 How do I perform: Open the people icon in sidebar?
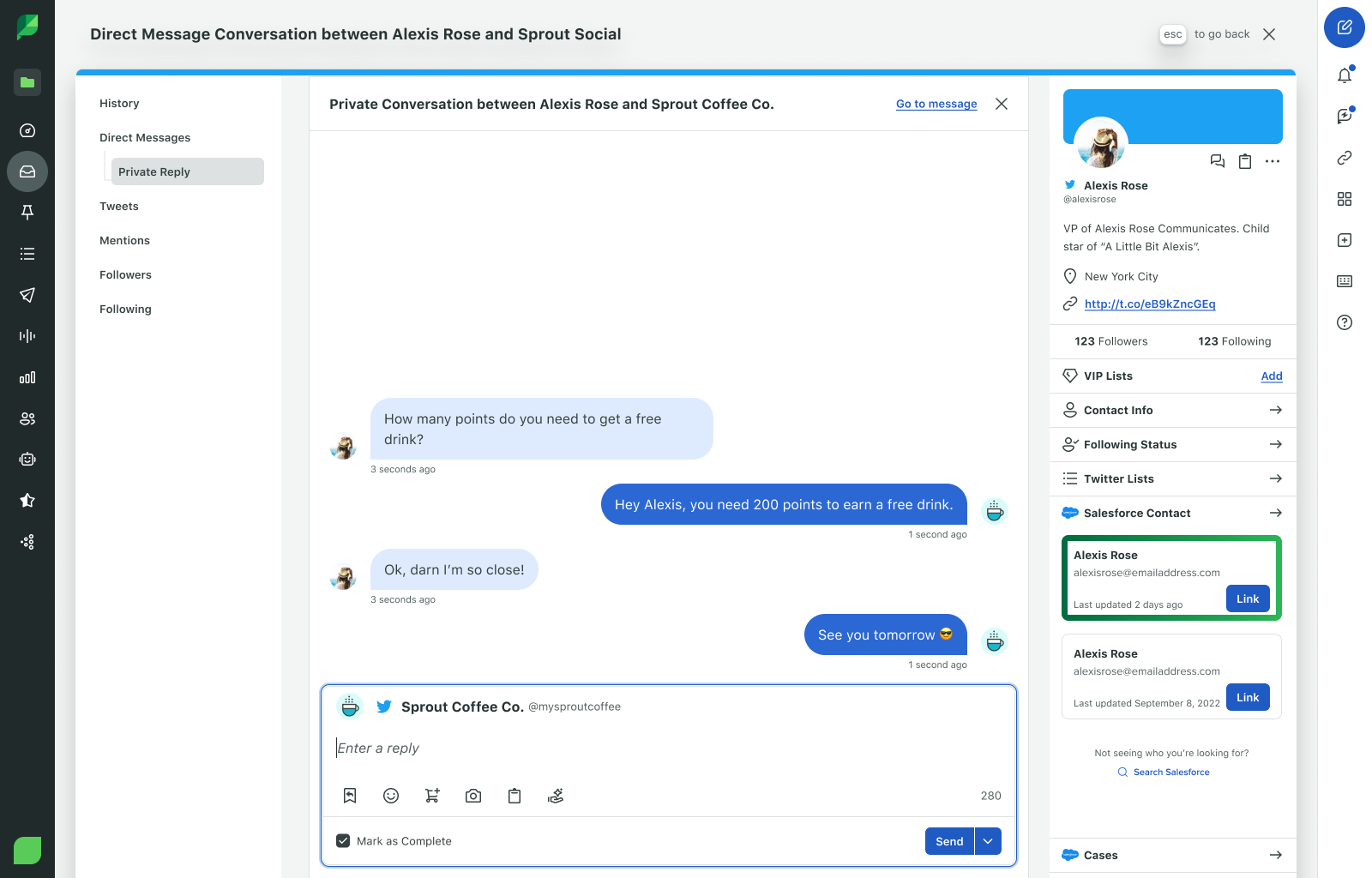tap(27, 418)
